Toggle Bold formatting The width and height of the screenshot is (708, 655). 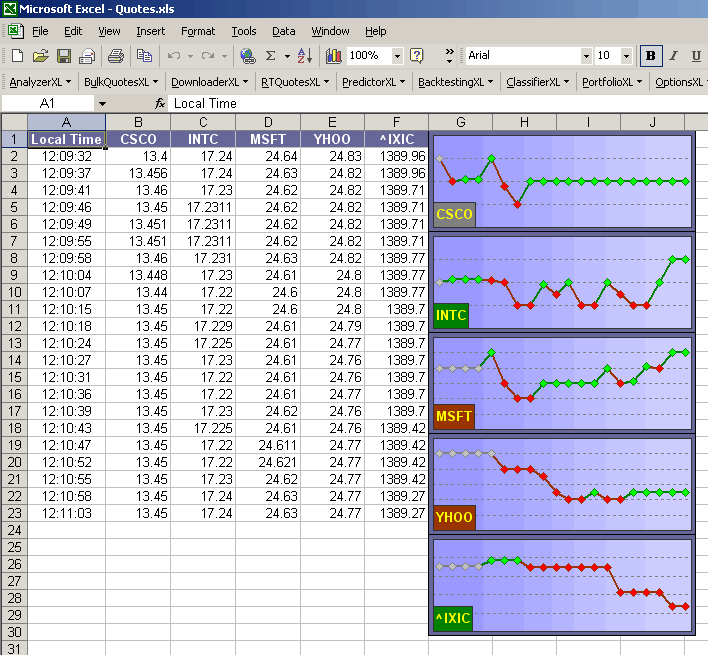point(651,56)
